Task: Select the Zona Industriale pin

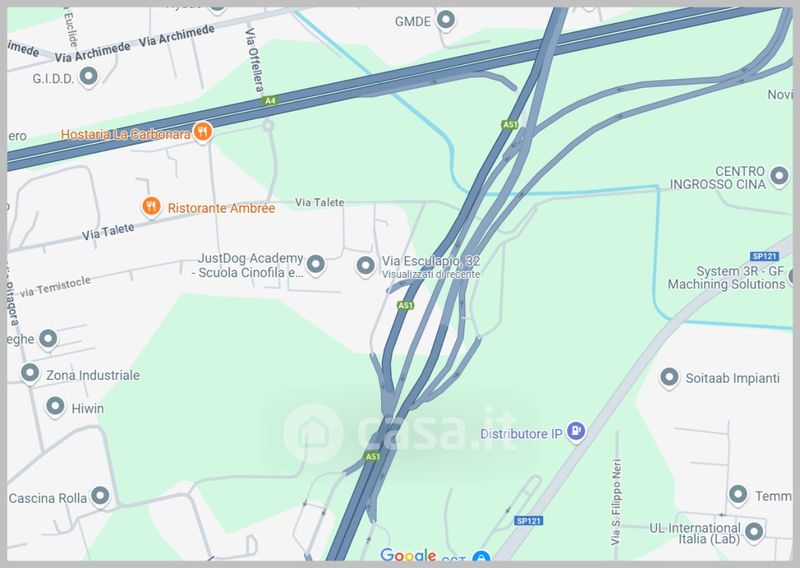Action: [x=30, y=374]
